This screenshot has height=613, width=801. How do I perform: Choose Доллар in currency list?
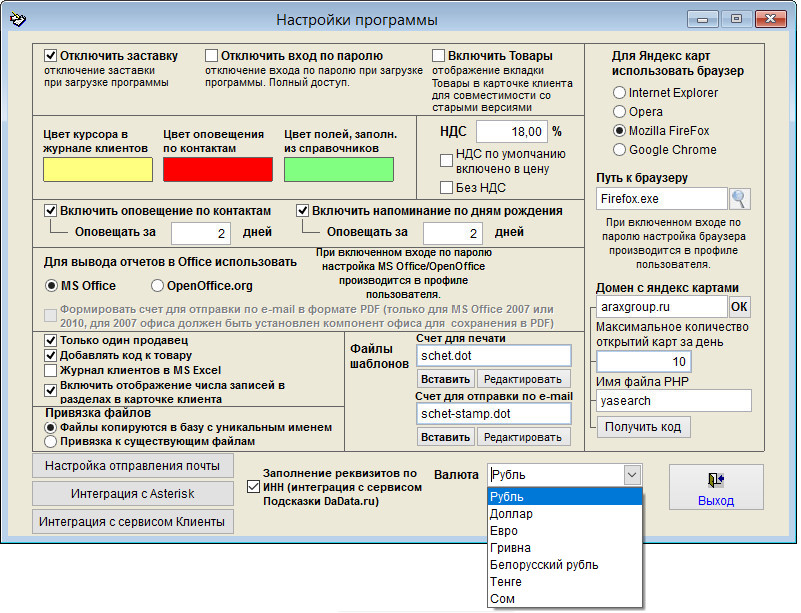click(x=565, y=514)
